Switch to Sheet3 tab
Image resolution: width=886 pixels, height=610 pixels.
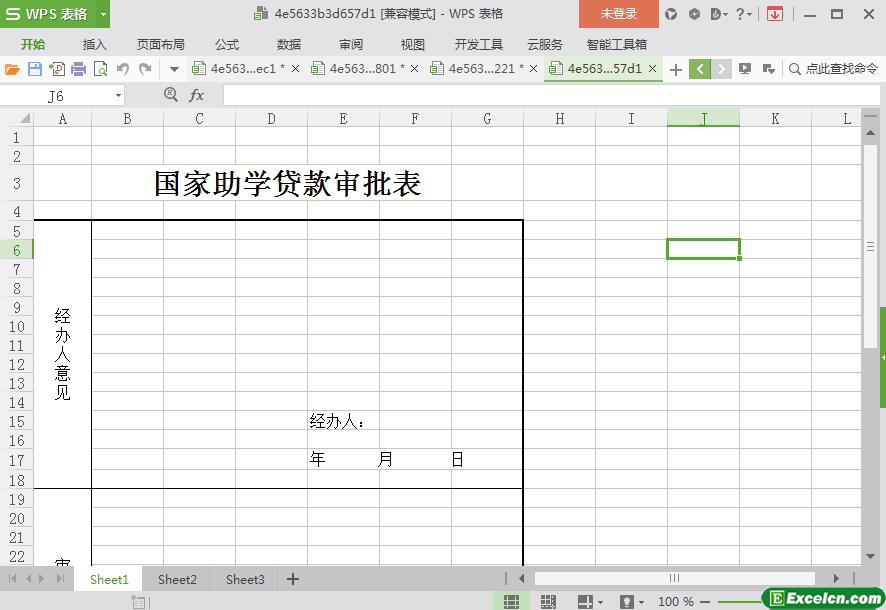tap(245, 580)
